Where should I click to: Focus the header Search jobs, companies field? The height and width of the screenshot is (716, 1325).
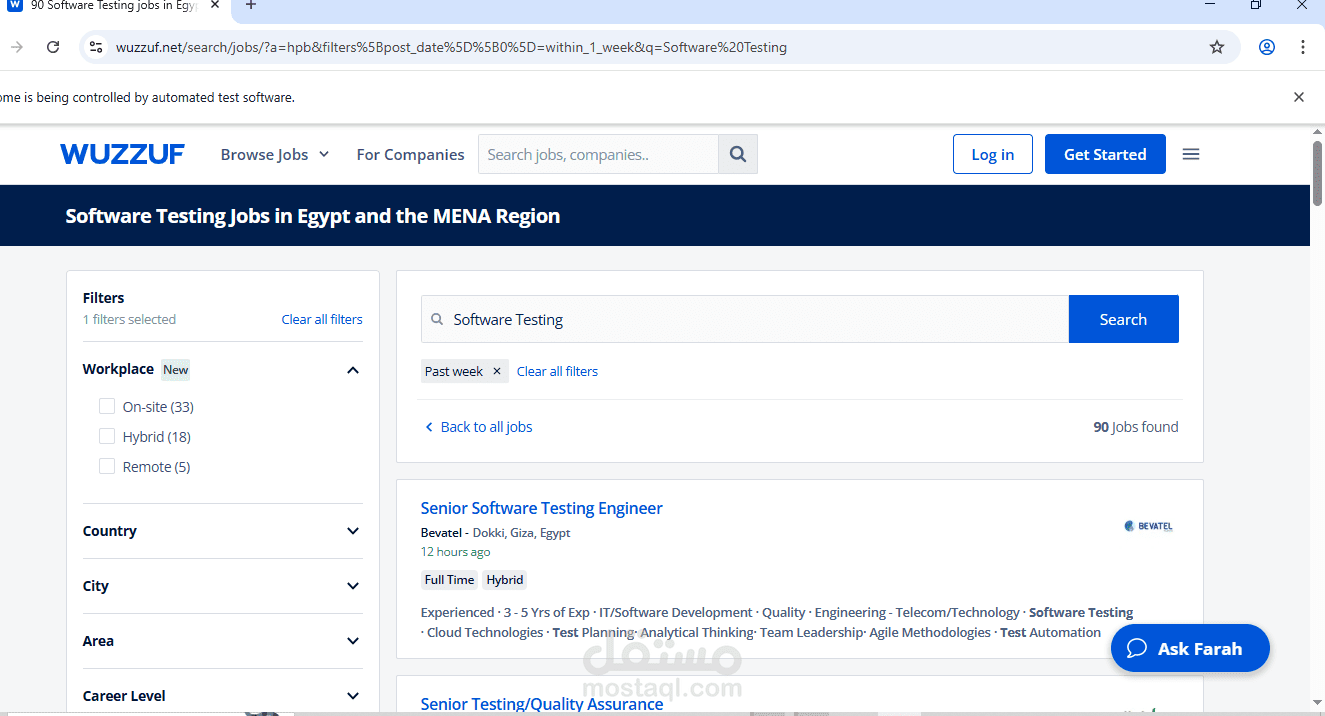click(x=598, y=154)
